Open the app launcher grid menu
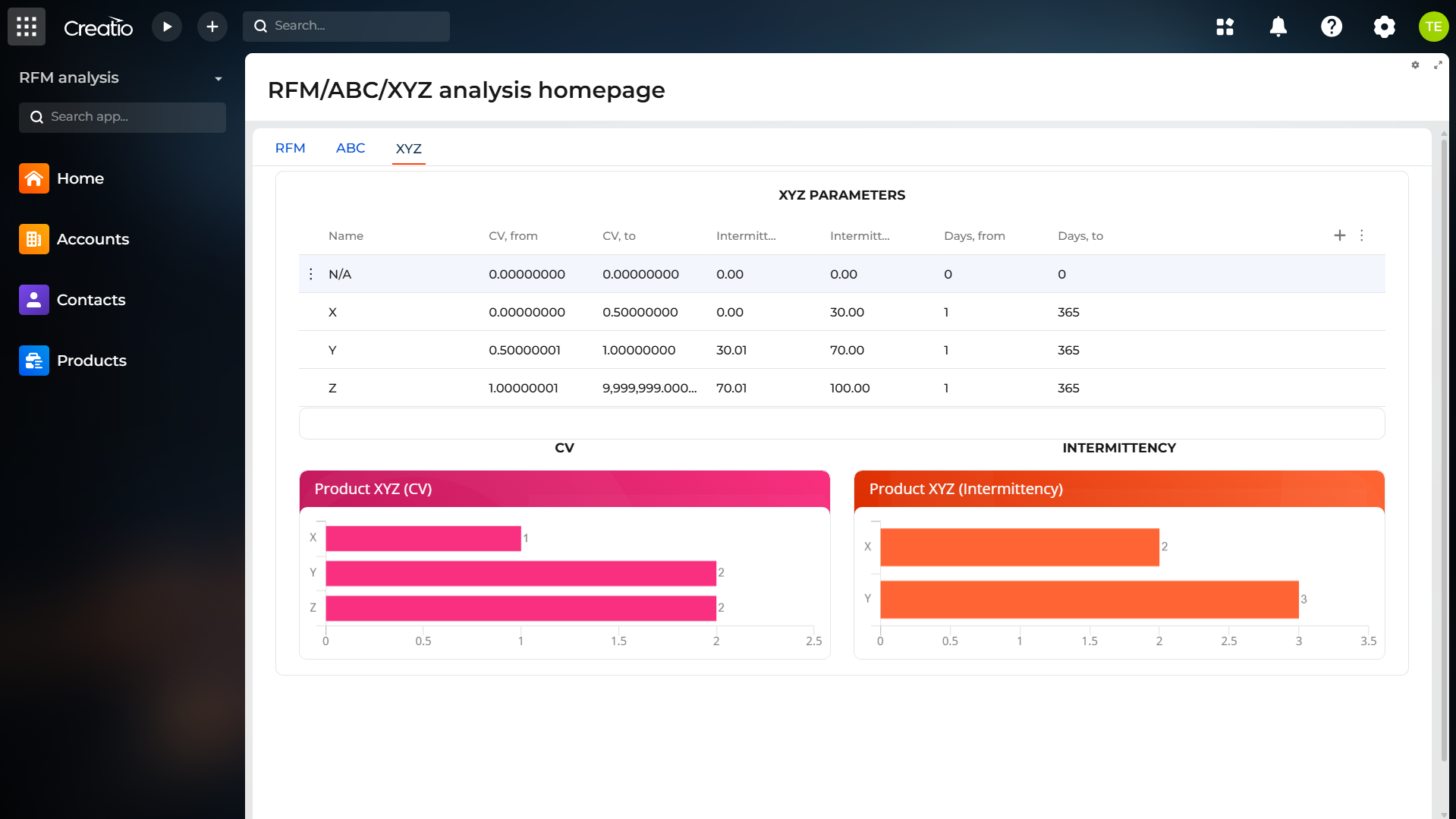 [x=27, y=27]
